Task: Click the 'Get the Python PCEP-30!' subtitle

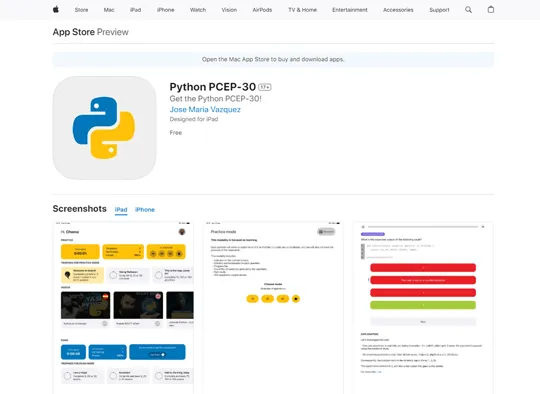Action: point(216,99)
